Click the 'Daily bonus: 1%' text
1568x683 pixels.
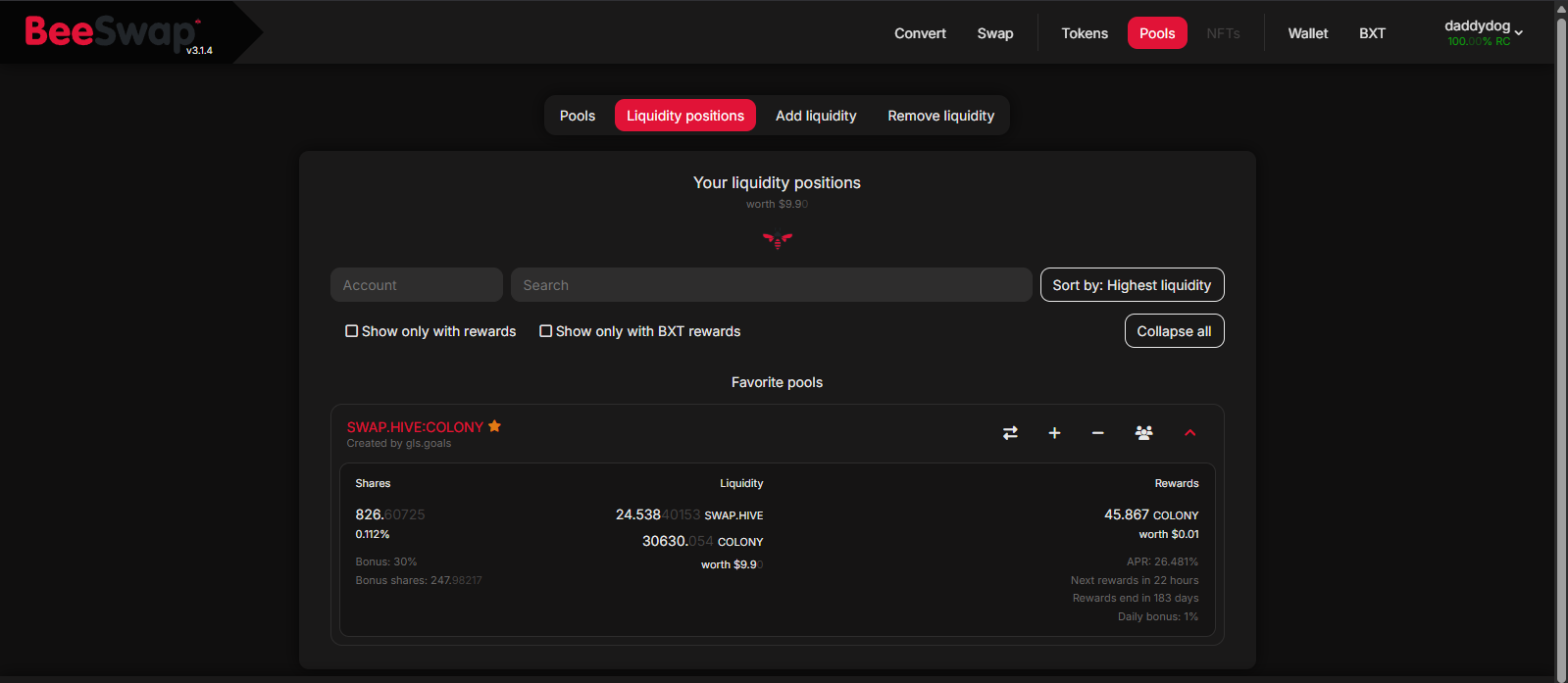pos(1158,616)
